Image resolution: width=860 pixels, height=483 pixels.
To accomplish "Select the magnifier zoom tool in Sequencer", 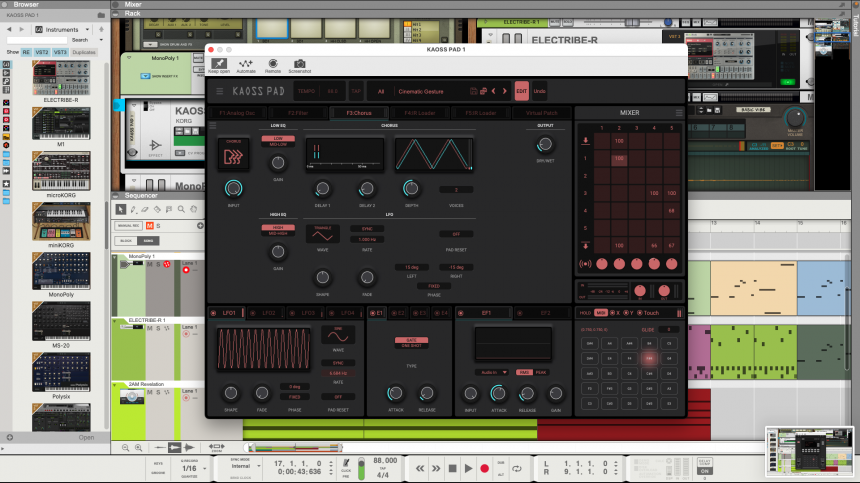I will pos(181,209).
